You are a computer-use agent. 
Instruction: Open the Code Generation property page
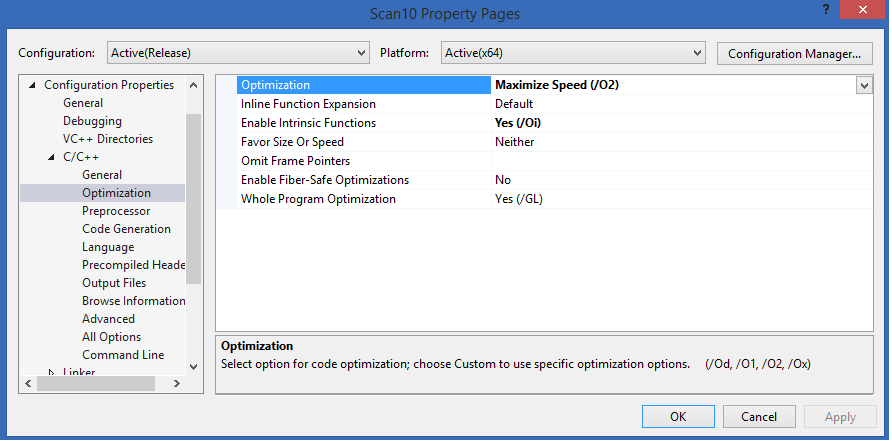pos(126,229)
